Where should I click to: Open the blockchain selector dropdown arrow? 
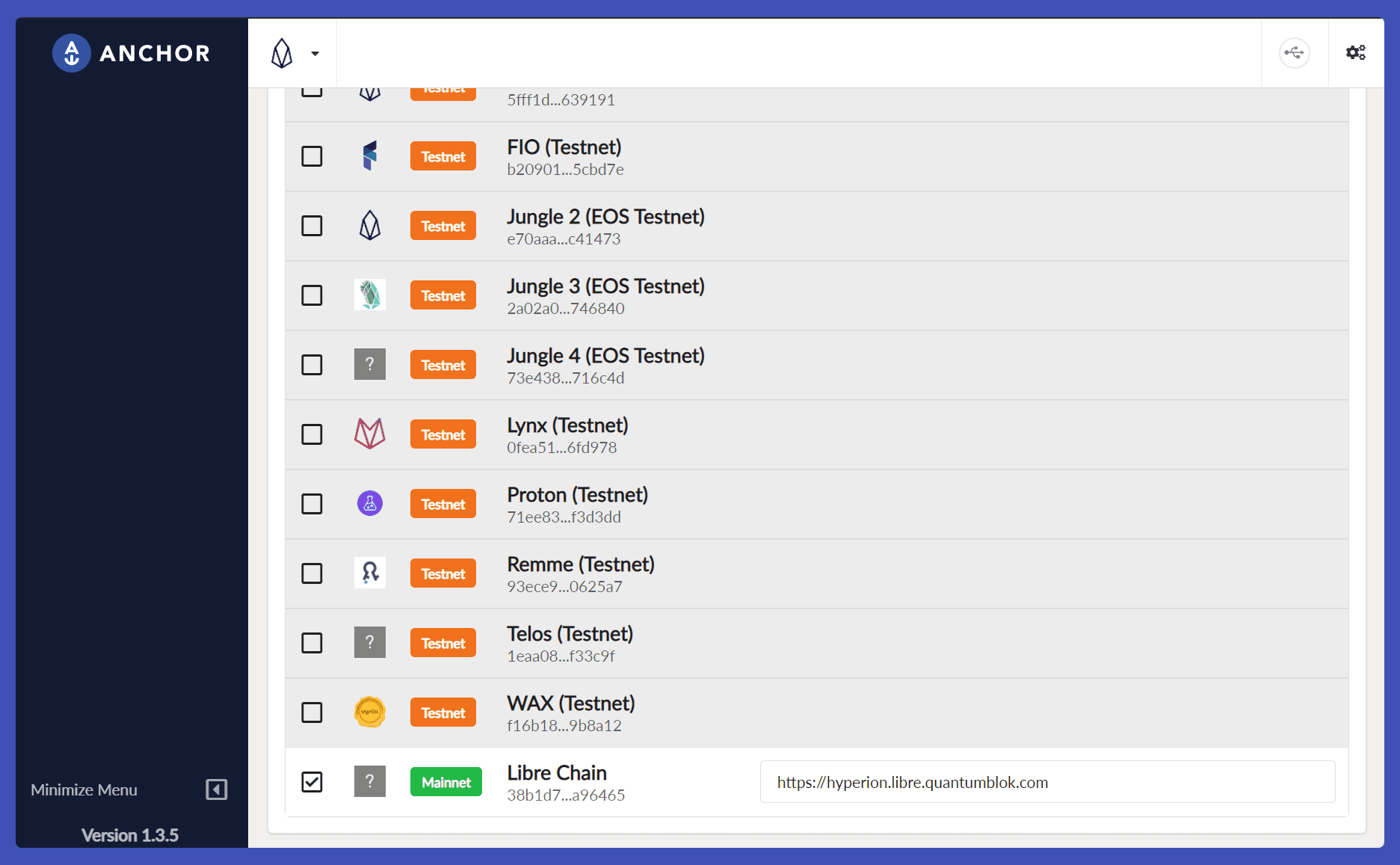coord(315,54)
